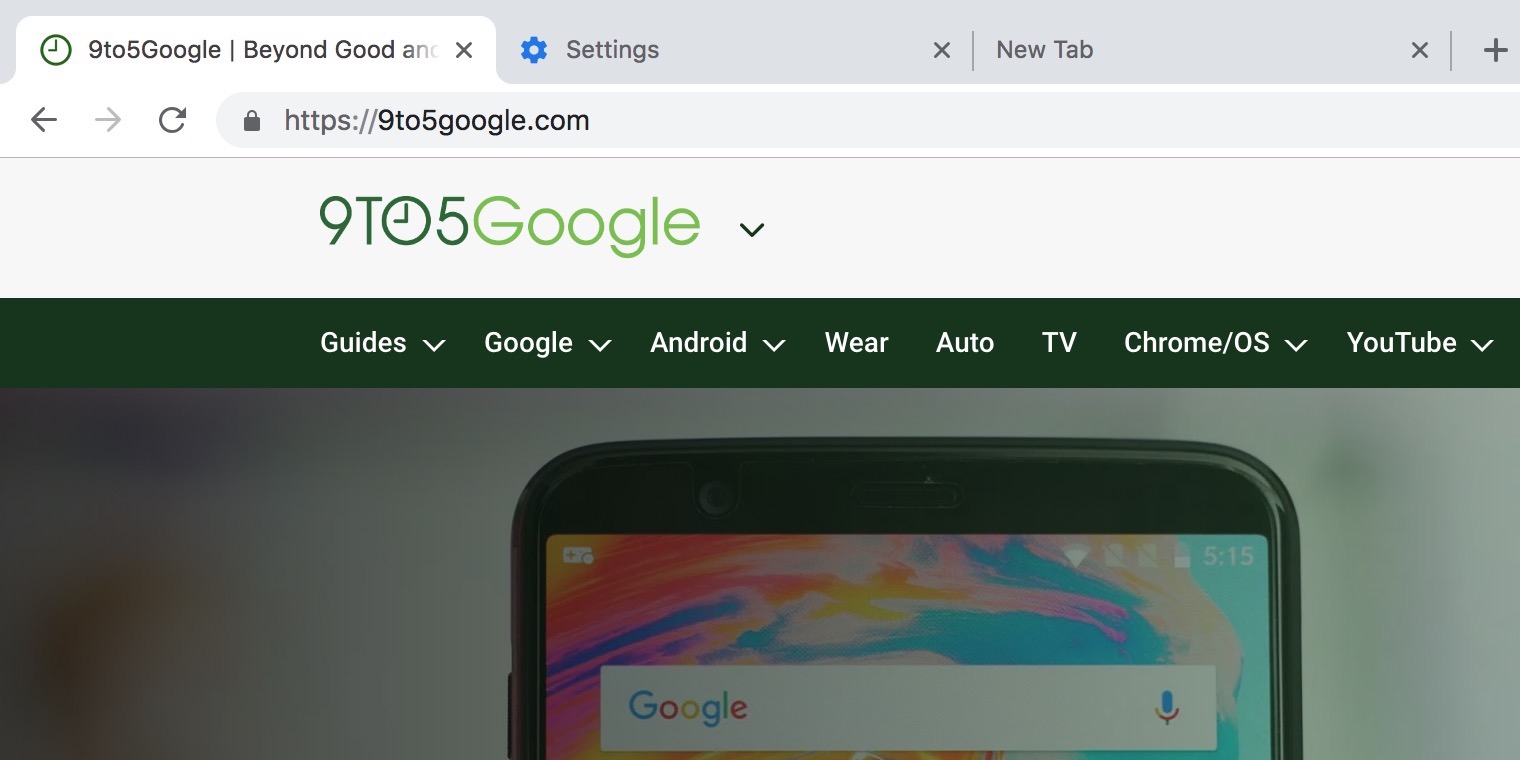The image size is (1520, 760).
Task: Click the 9to5Google site logo
Action: click(509, 224)
